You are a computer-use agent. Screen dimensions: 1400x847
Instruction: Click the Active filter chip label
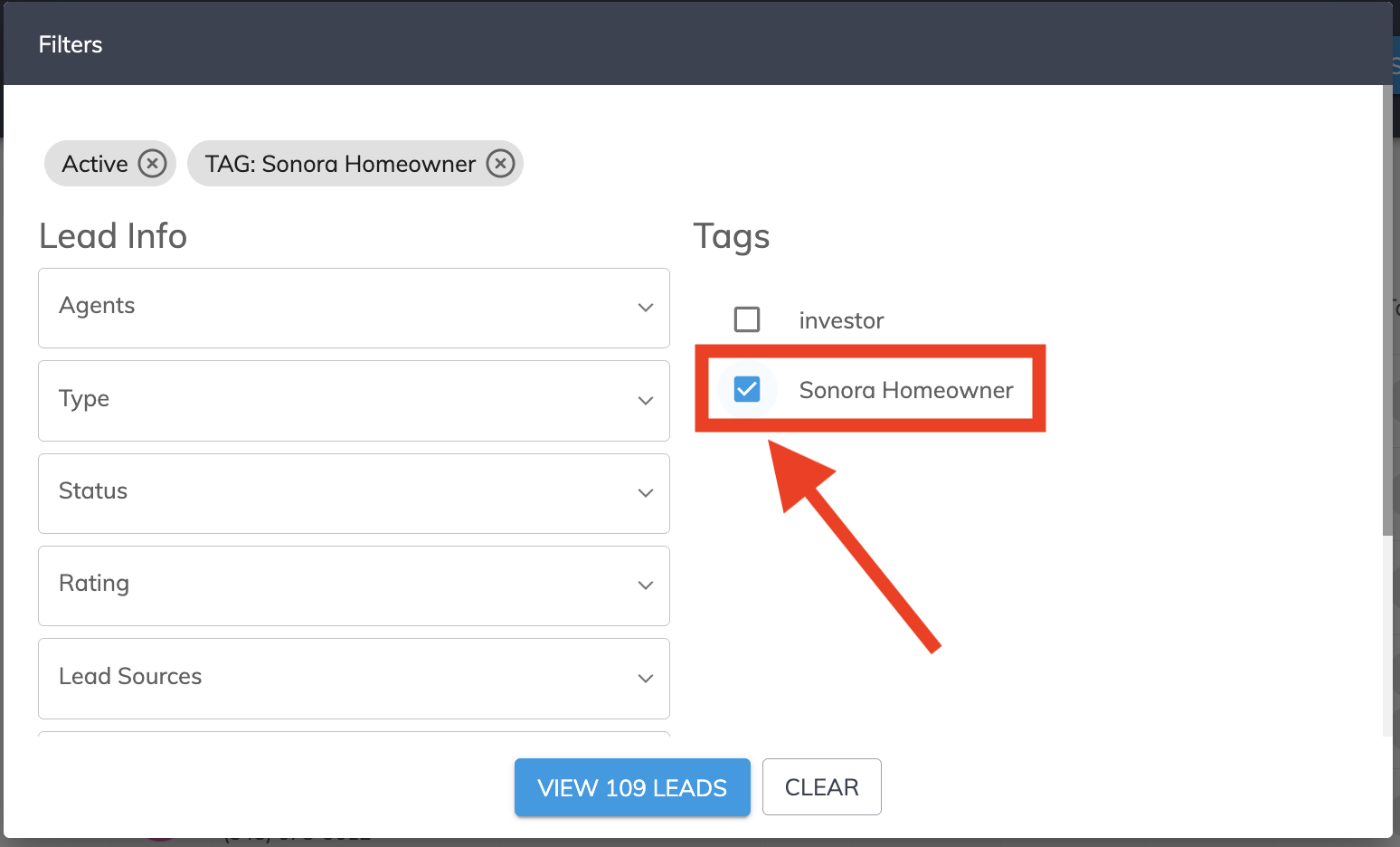click(95, 164)
